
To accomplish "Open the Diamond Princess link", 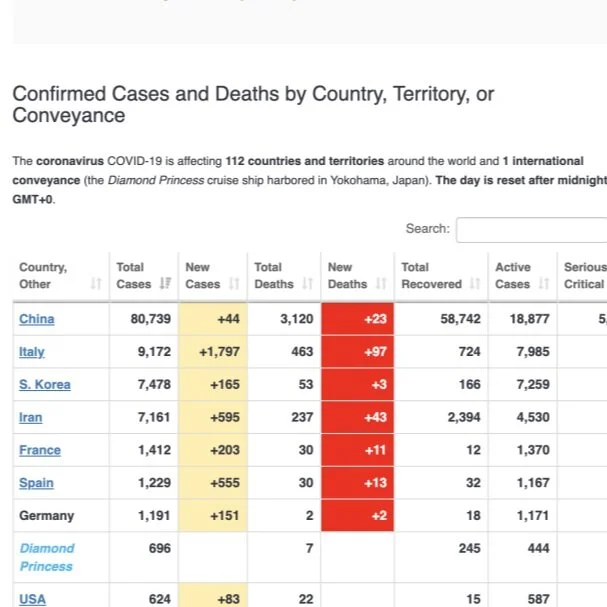I will [x=47, y=557].
